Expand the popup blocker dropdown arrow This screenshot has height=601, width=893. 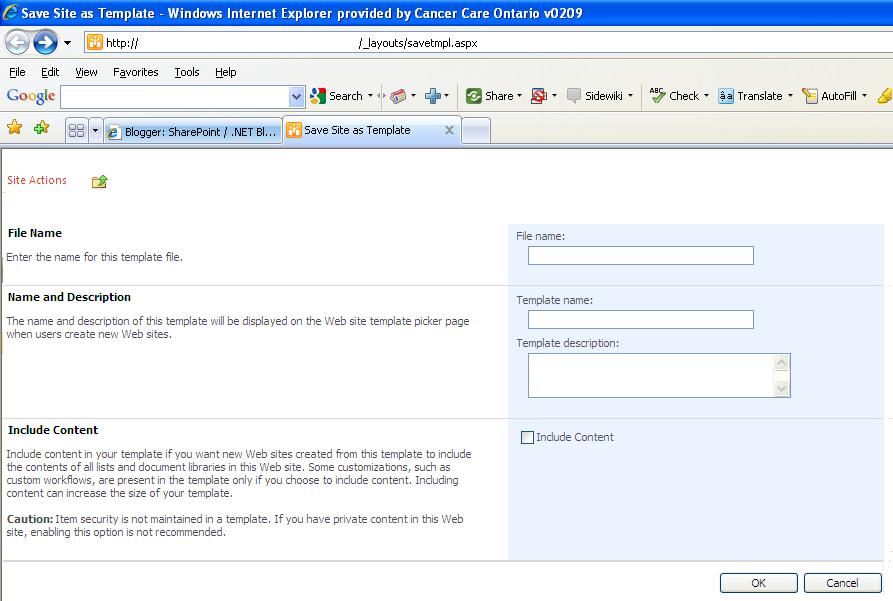pos(554,96)
